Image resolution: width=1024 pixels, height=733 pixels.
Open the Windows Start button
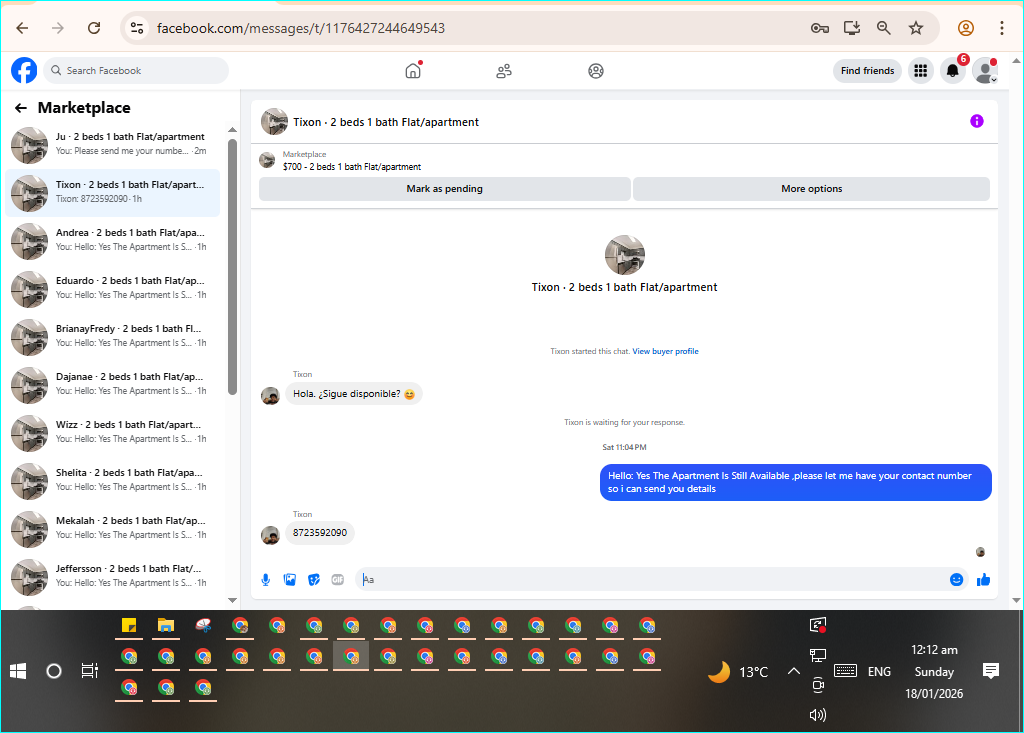tap(18, 671)
